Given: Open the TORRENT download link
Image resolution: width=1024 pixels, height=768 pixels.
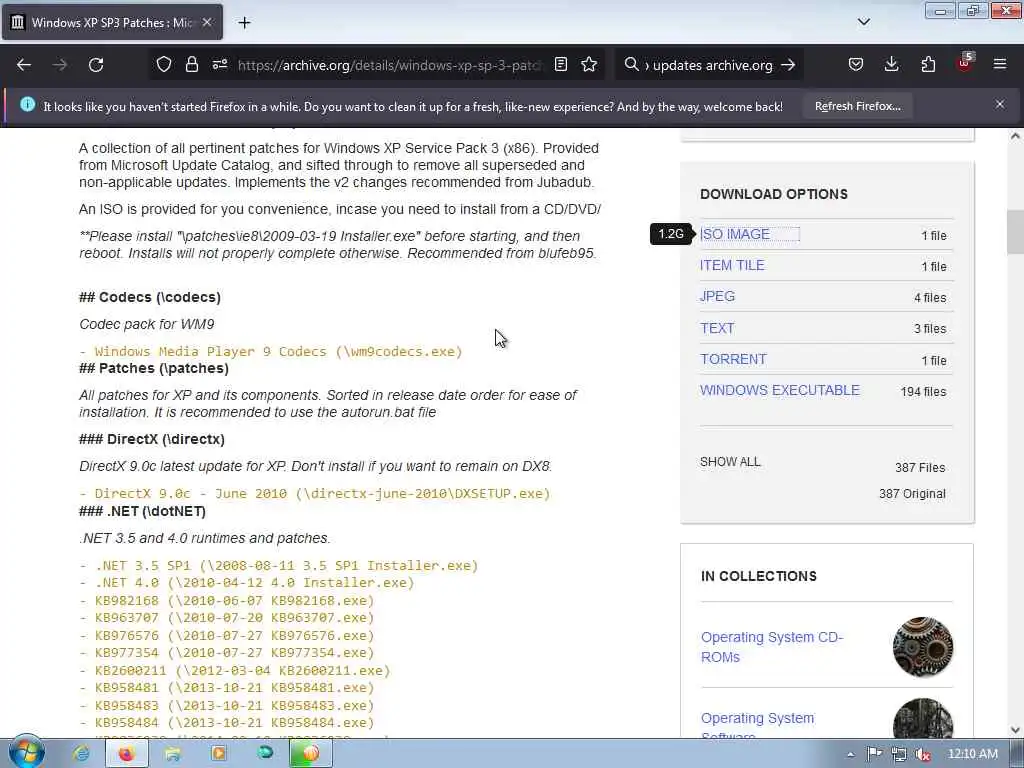Looking at the screenshot, I should [733, 359].
